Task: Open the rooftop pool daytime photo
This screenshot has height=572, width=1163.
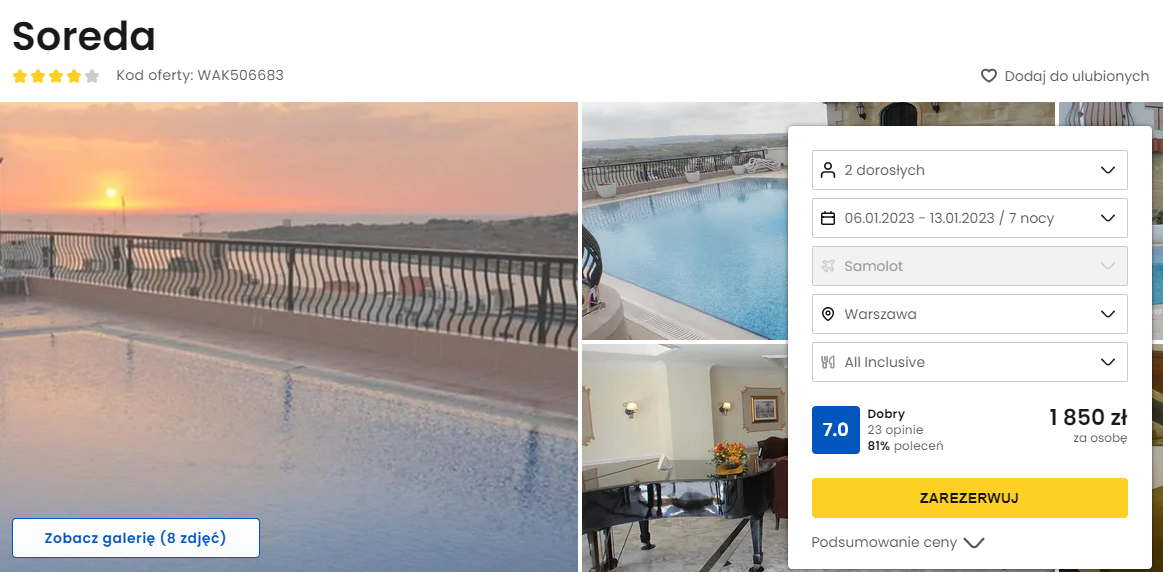Action: click(685, 220)
